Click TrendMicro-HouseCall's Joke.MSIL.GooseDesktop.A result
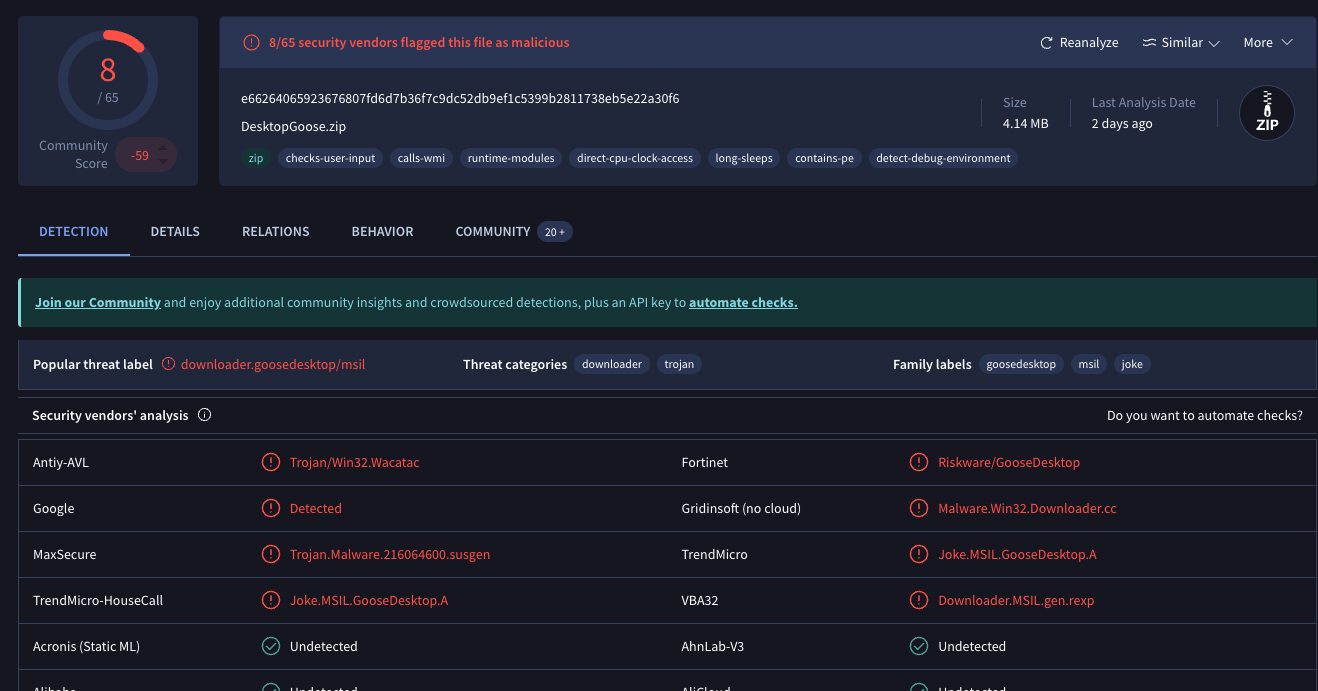Image resolution: width=1318 pixels, height=691 pixels. coord(369,600)
